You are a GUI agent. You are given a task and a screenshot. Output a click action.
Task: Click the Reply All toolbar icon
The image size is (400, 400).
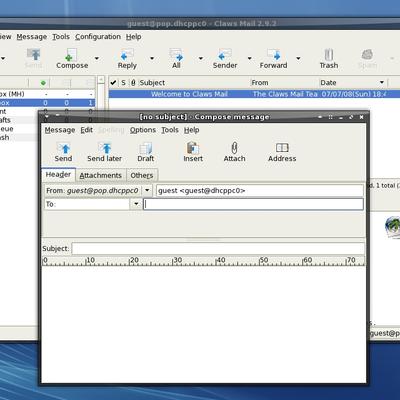(176, 55)
